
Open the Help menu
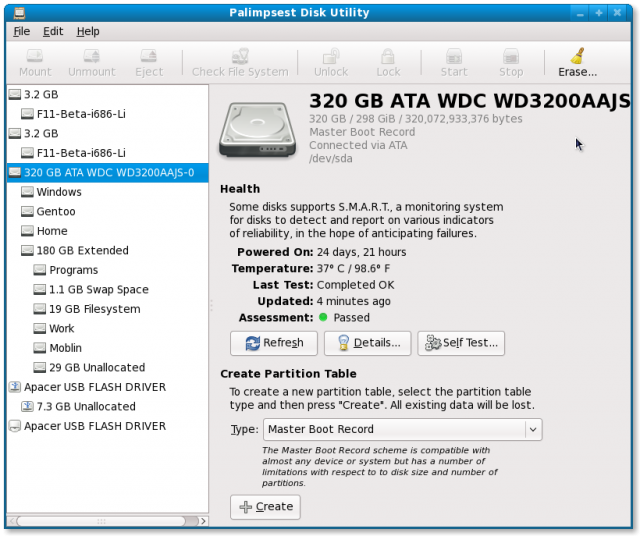click(x=88, y=31)
